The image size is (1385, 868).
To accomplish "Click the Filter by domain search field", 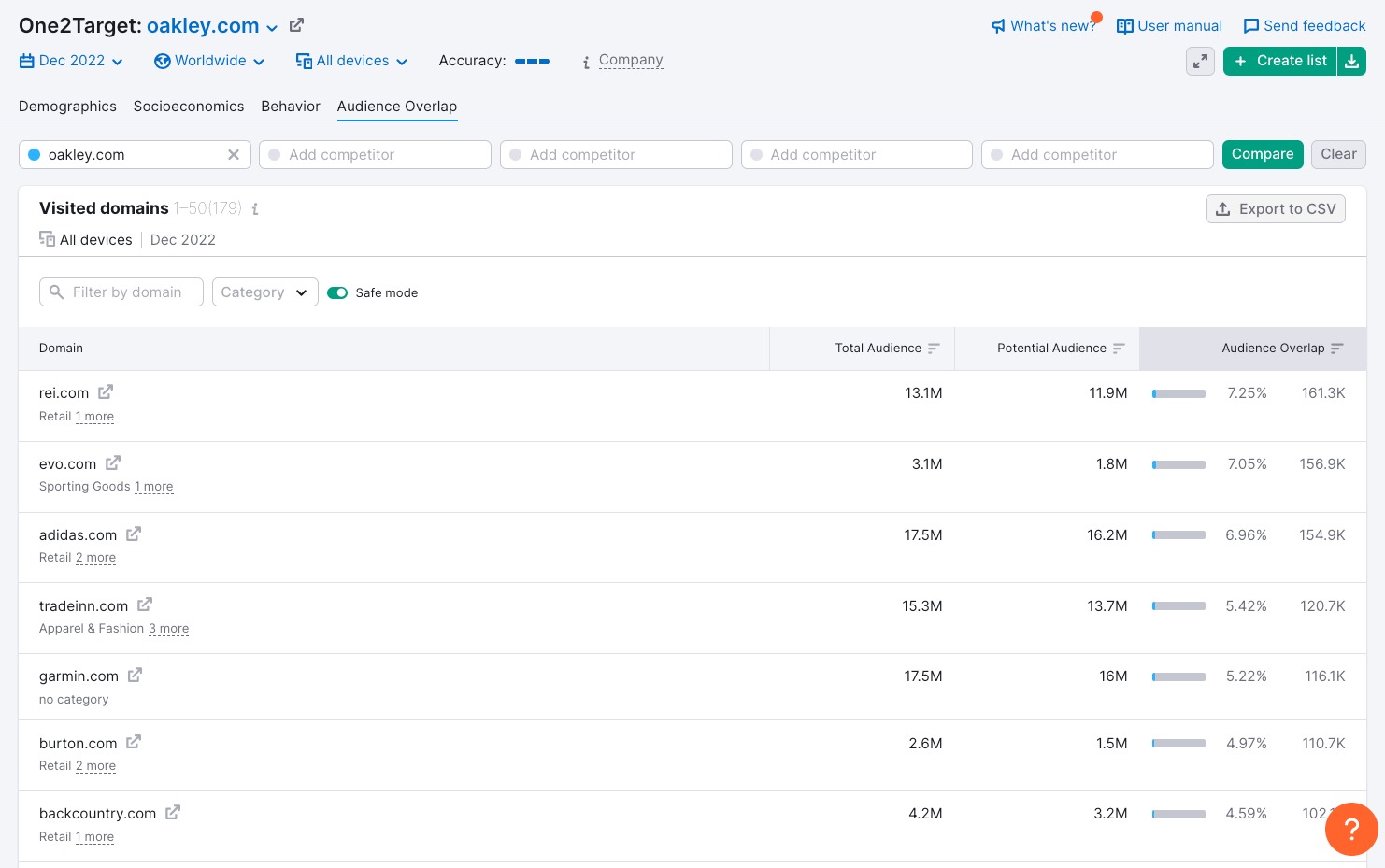I will point(121,292).
